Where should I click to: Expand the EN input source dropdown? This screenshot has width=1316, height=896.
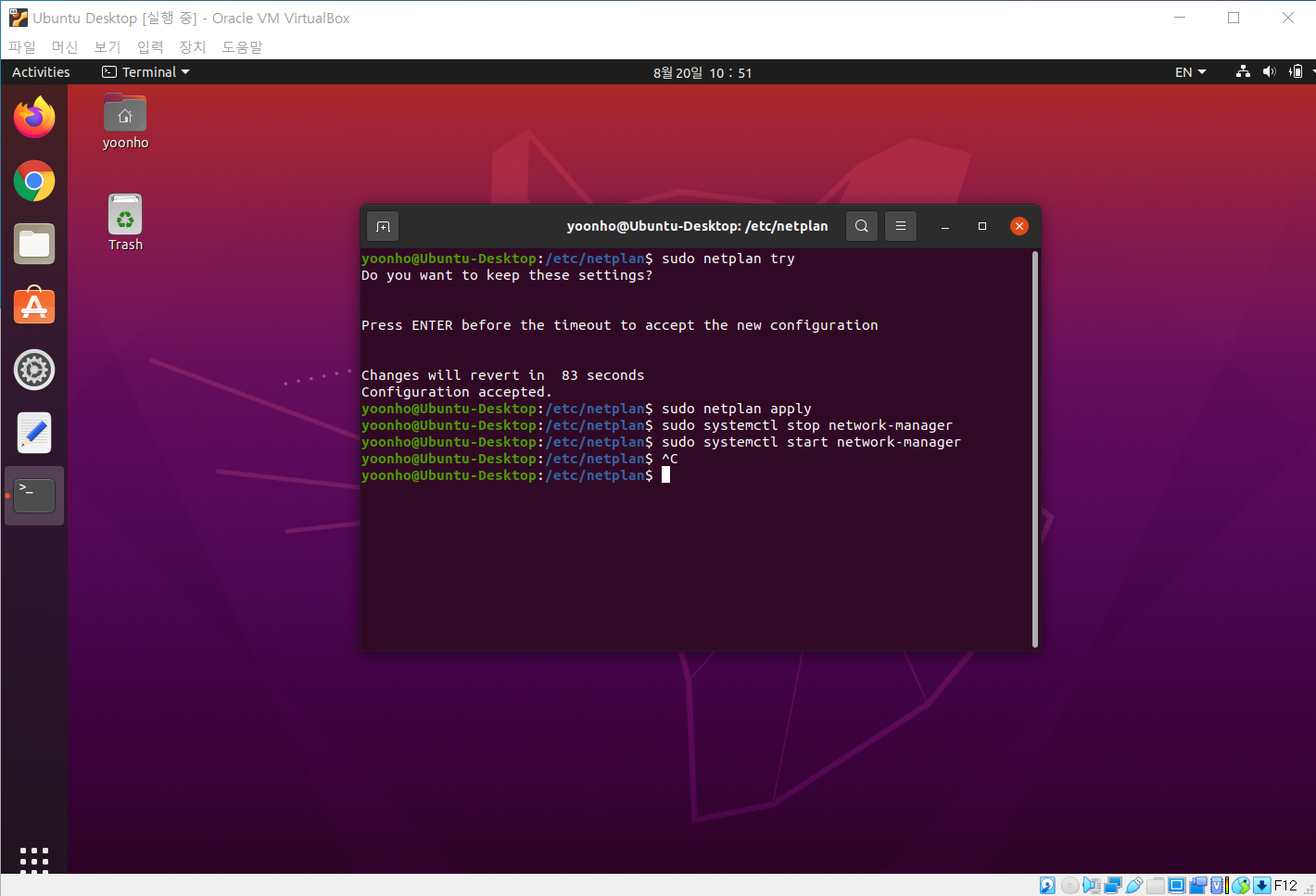pos(1191,72)
